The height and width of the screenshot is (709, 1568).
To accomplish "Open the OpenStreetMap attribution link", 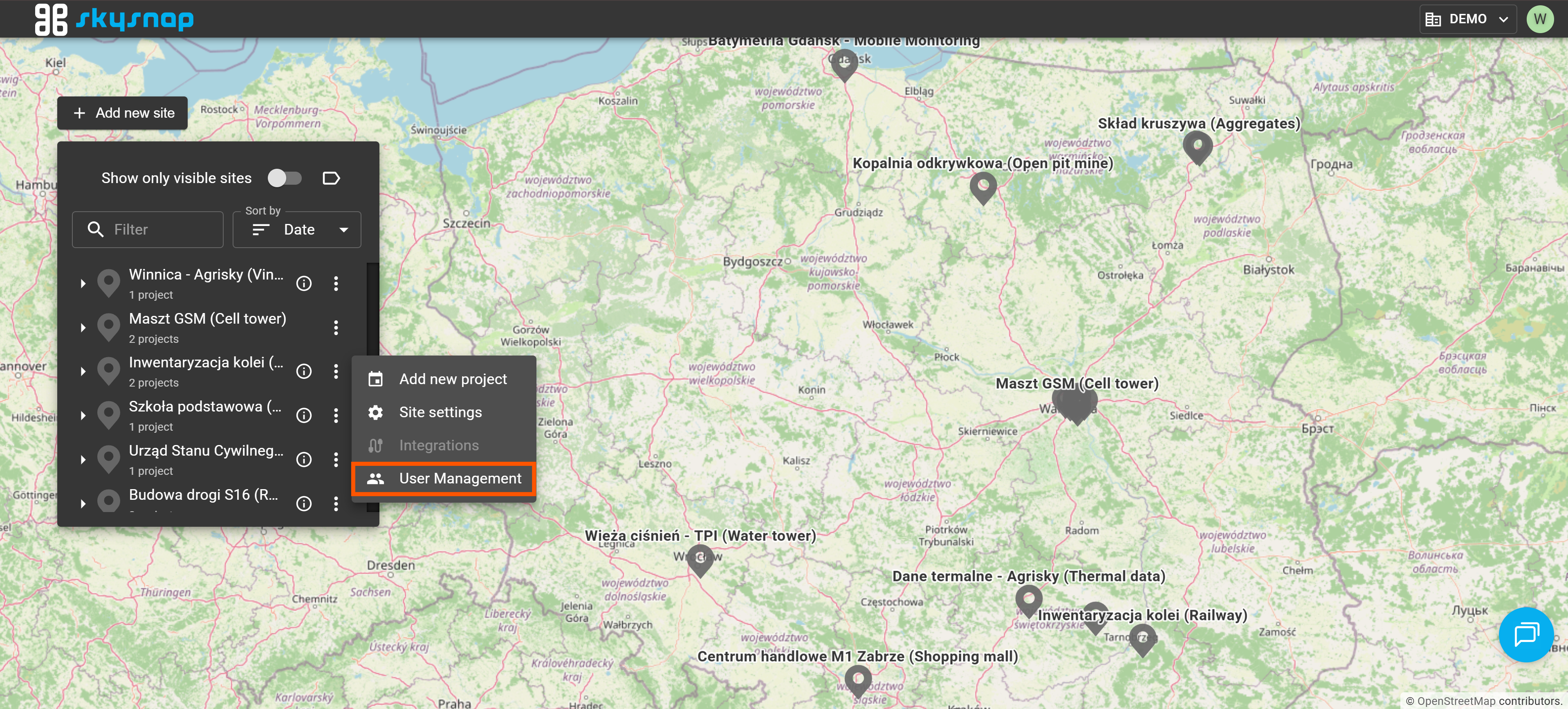I will coord(1456,701).
